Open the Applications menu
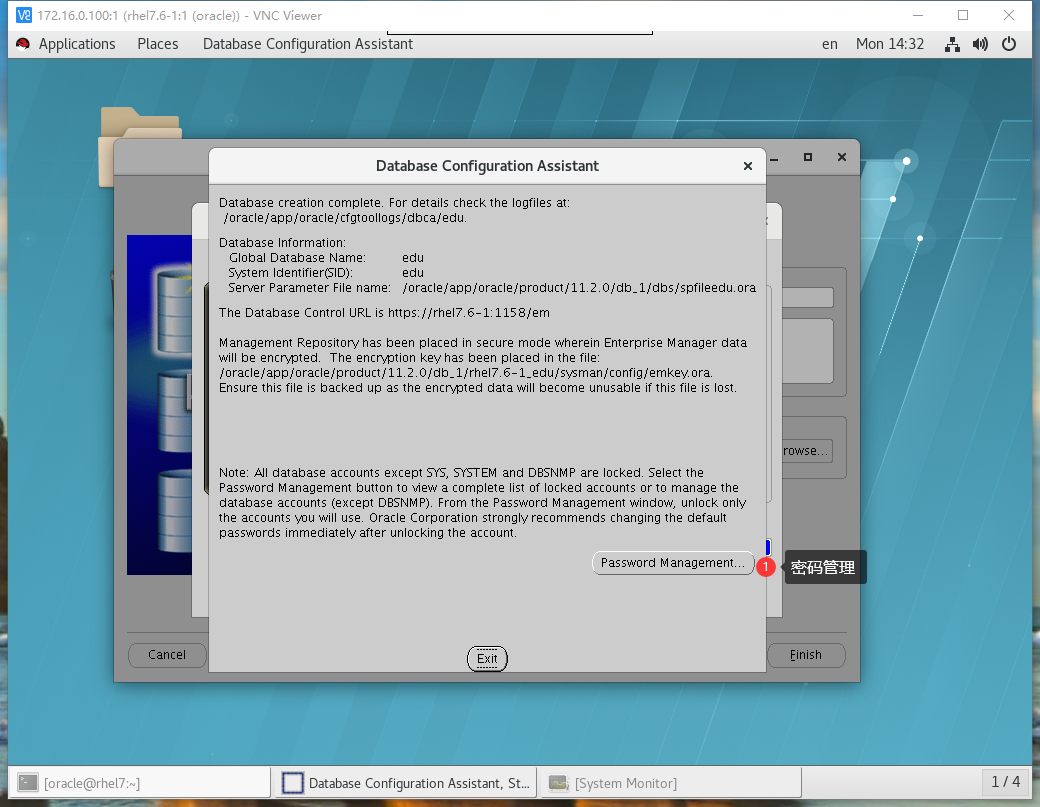The width and height of the screenshot is (1040, 807). (77, 44)
